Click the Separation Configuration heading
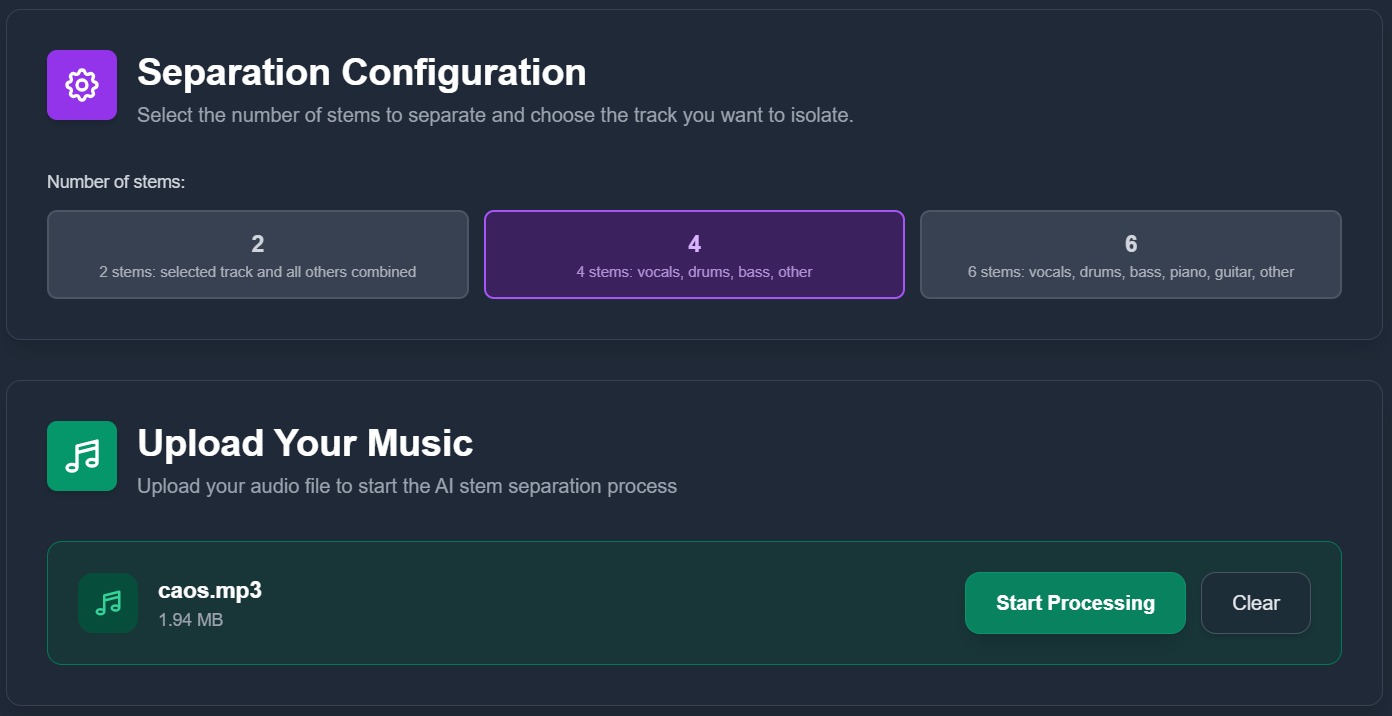The height and width of the screenshot is (716, 1392). pyautogui.click(x=362, y=72)
